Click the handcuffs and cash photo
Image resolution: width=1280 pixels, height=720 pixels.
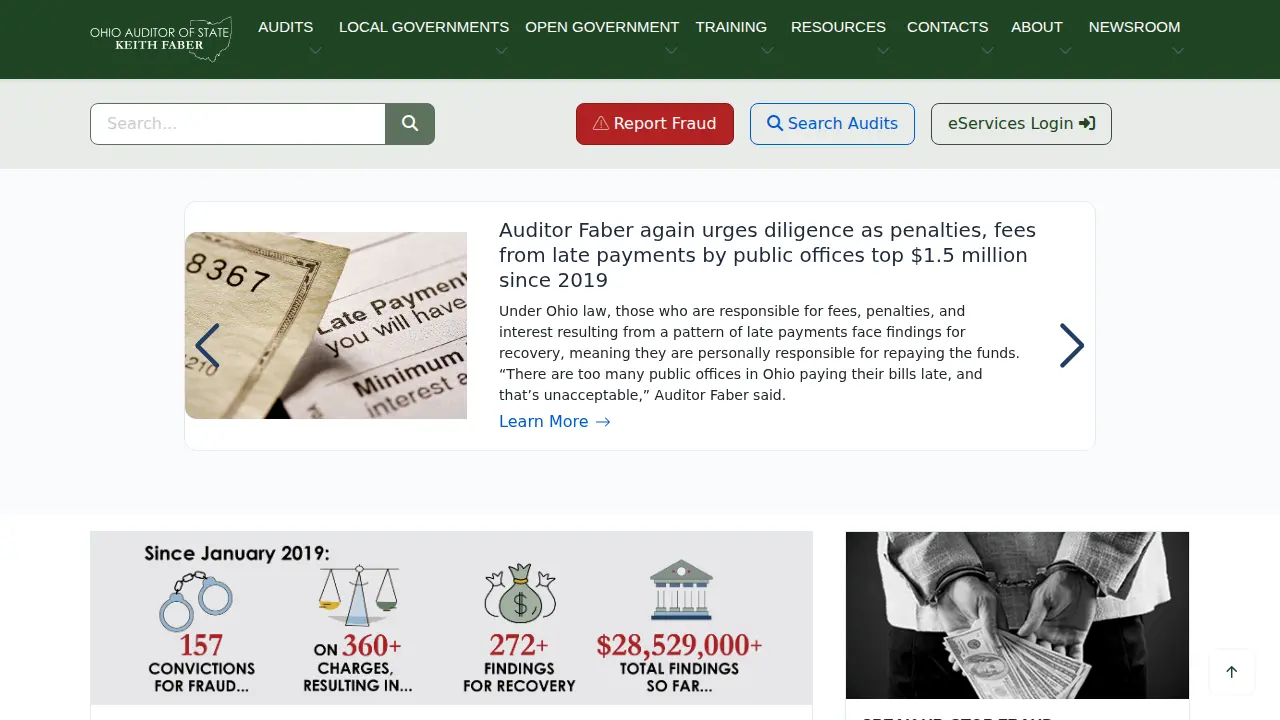1017,615
